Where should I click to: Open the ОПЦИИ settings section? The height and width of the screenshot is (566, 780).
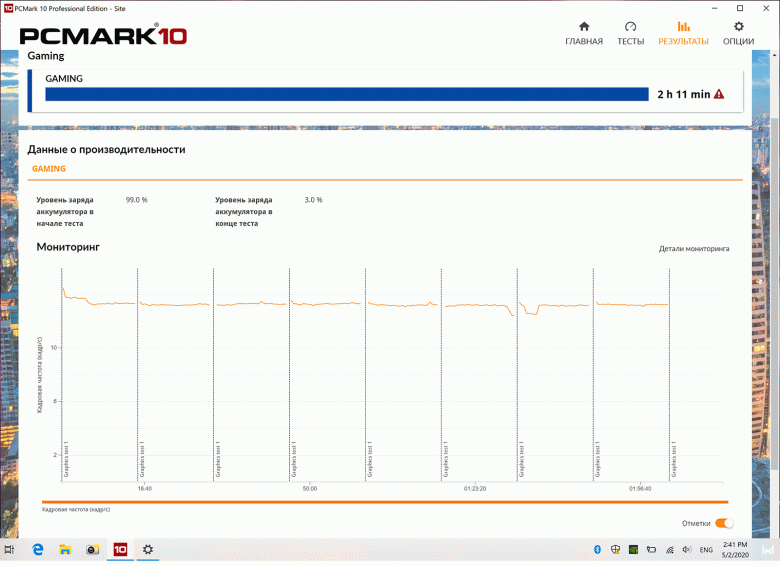coord(738,33)
